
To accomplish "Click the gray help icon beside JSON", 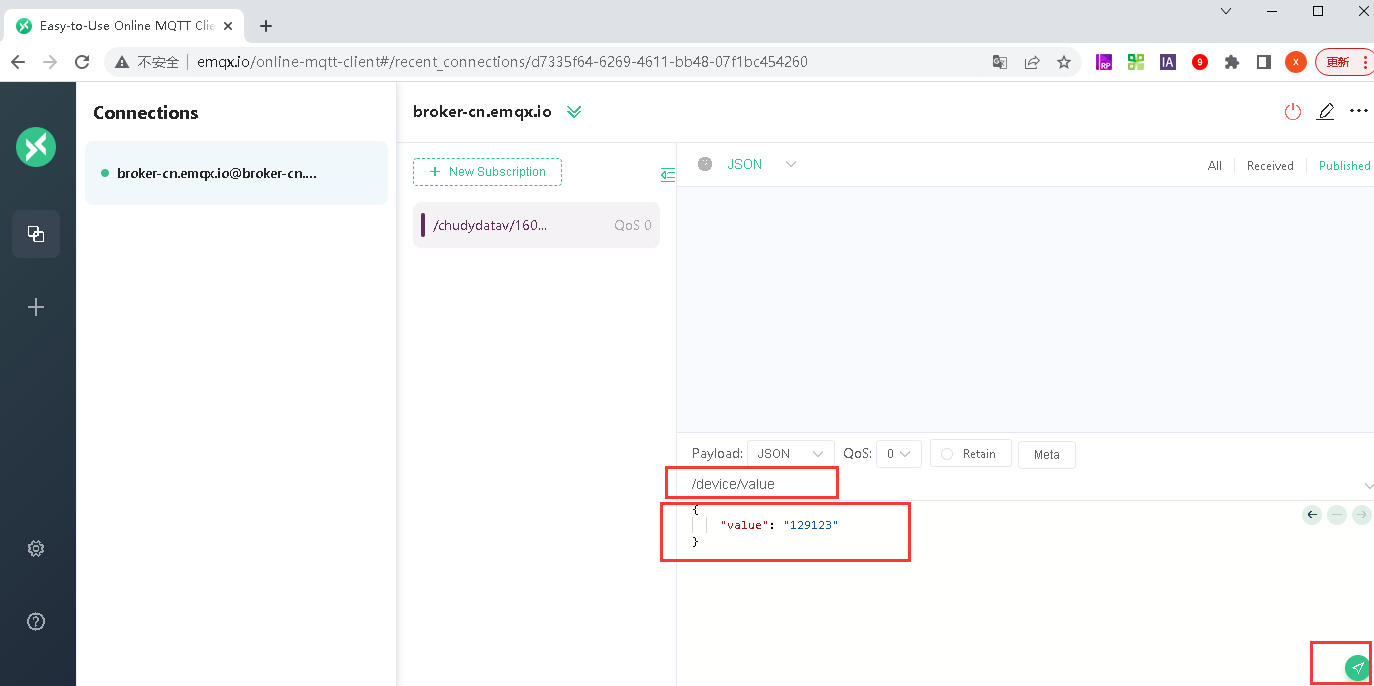I will (705, 164).
